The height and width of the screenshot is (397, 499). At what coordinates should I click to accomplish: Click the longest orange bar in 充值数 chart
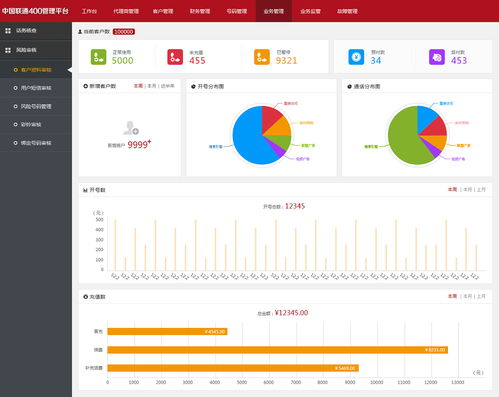pyautogui.click(x=277, y=350)
